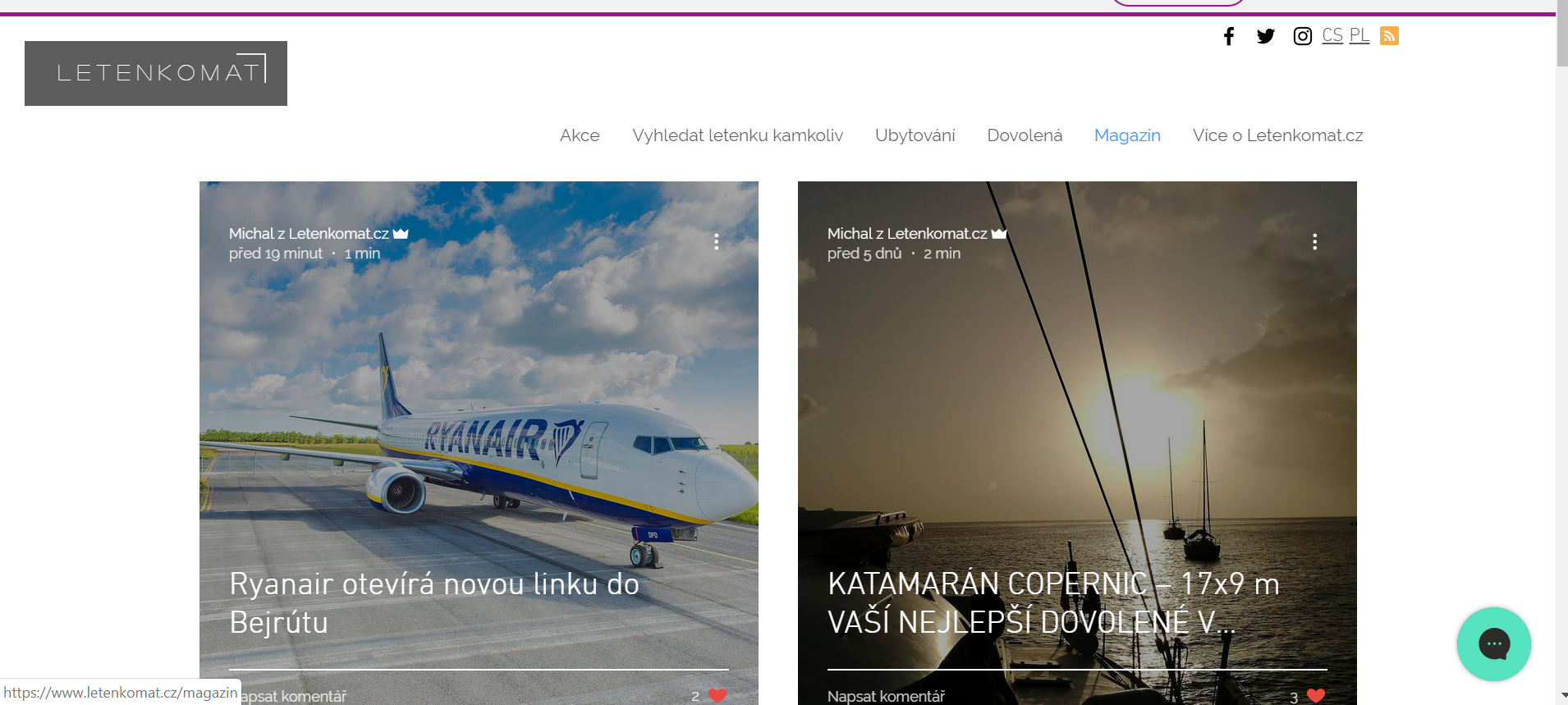Open author Michal on Ryanair post
Image resolution: width=1568 pixels, height=705 pixels.
tap(309, 234)
